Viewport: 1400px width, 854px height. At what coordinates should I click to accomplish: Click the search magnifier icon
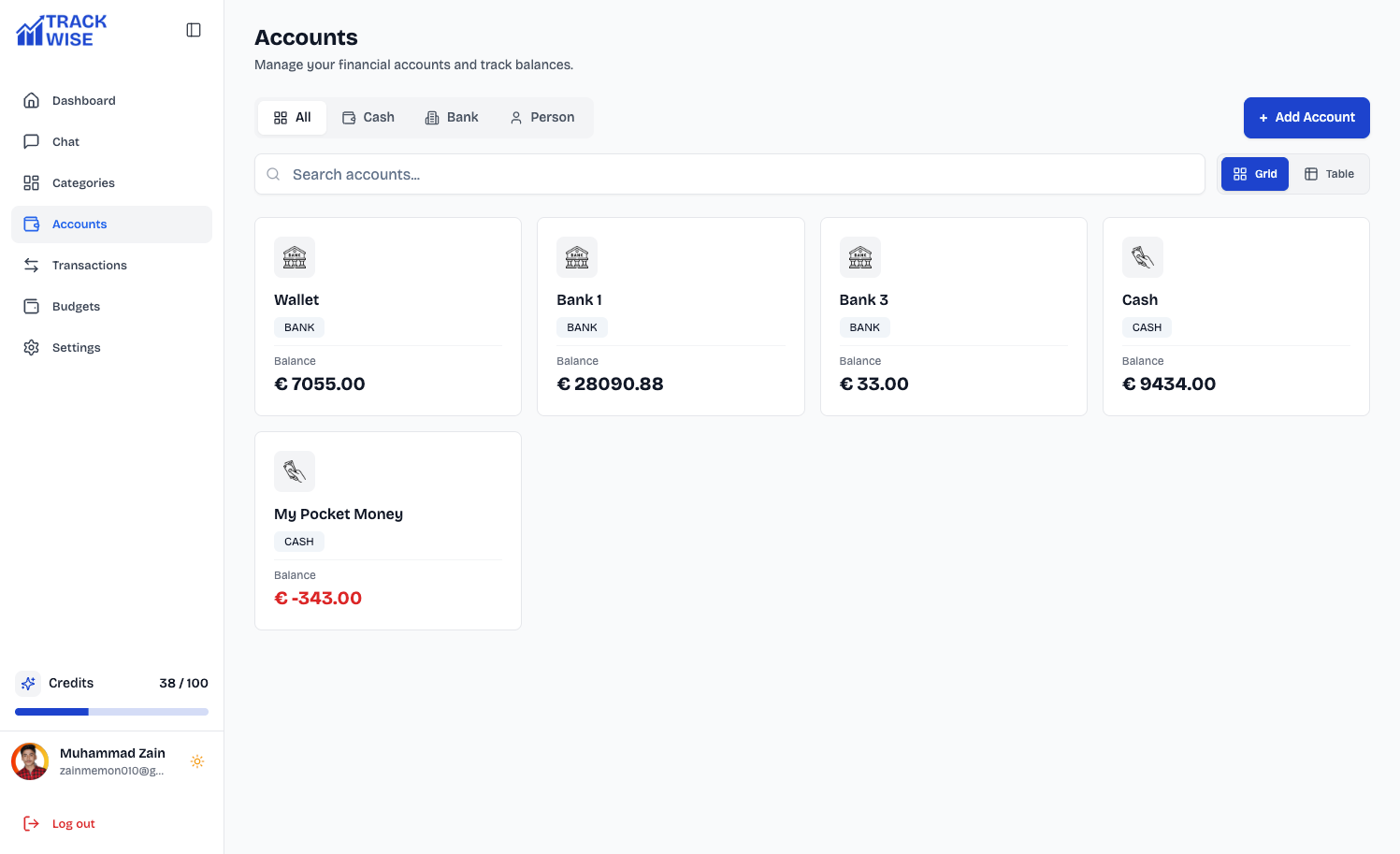point(273,174)
